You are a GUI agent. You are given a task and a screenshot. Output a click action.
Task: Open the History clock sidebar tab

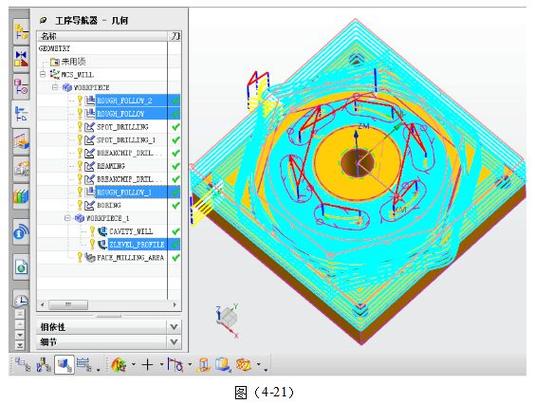[x=21, y=299]
